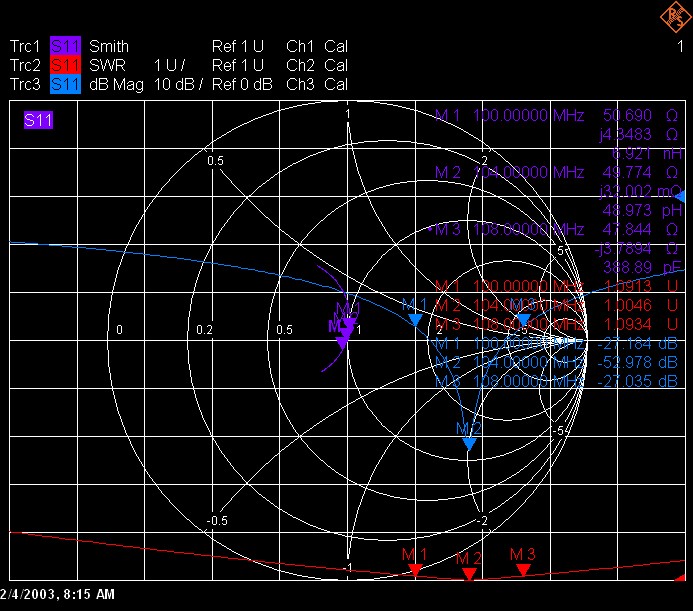The width and height of the screenshot is (693, 611).
Task: Click the Trc2 red S11 color swatch
Action: pos(65,65)
